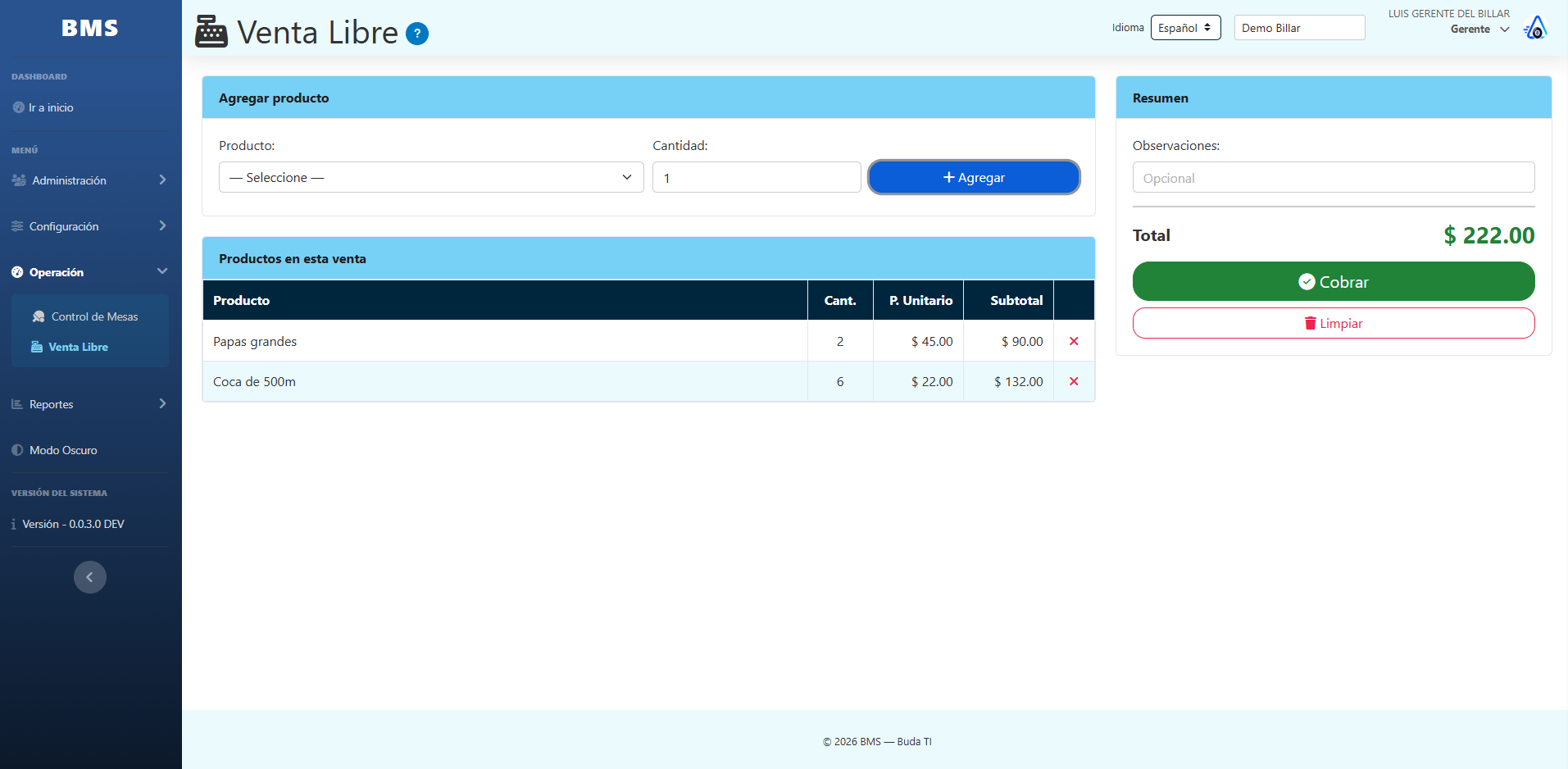Open the Idioma Español language selector
The height and width of the screenshot is (769, 1568).
point(1185,27)
